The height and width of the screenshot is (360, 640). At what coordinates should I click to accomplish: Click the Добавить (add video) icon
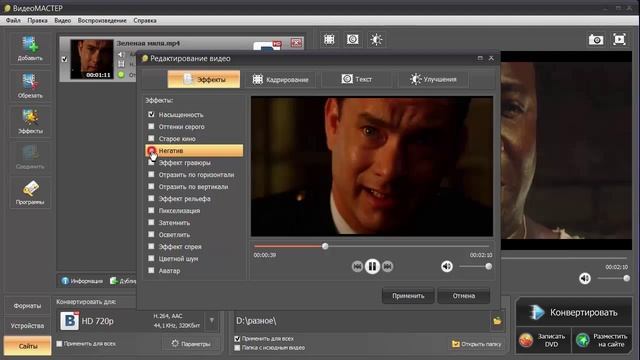[x=30, y=48]
